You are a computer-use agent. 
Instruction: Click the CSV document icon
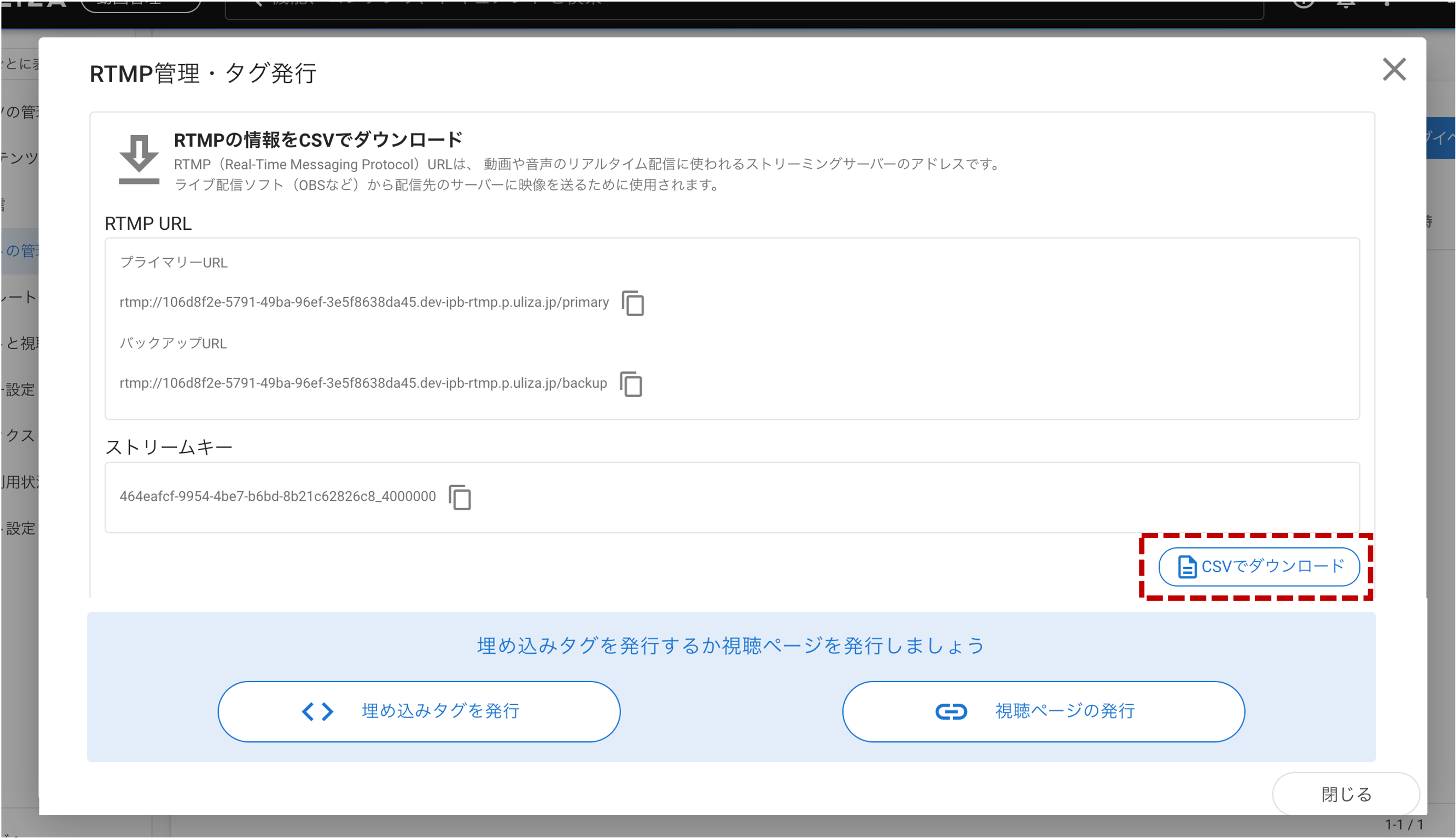pyautogui.click(x=1187, y=567)
